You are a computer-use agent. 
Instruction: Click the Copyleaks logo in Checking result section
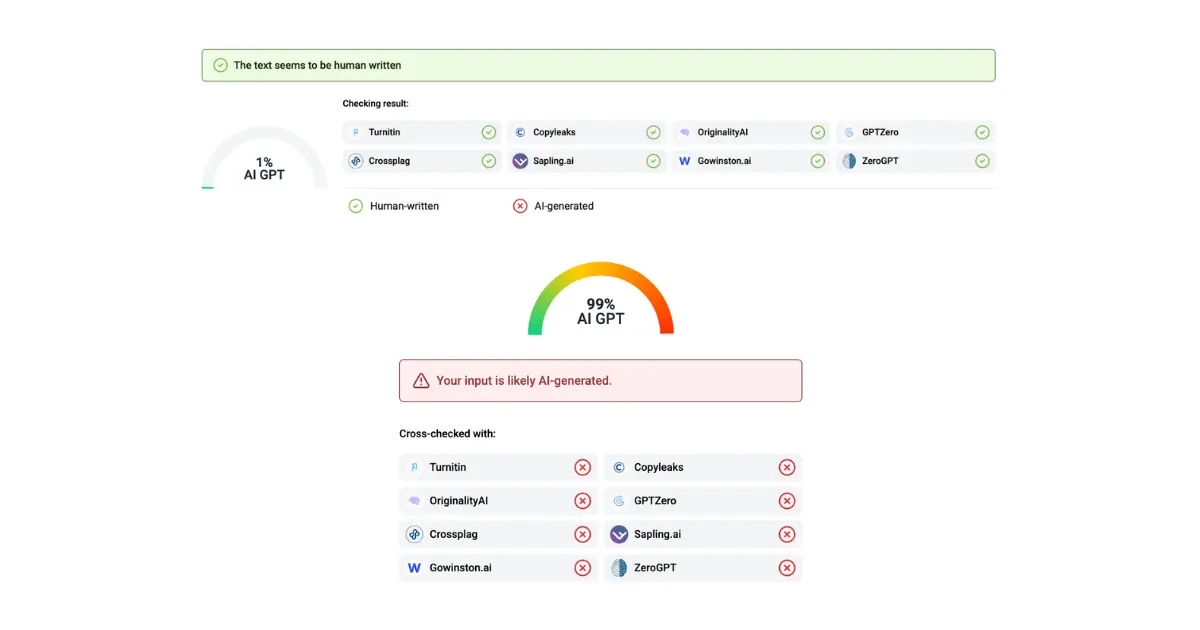(520, 132)
